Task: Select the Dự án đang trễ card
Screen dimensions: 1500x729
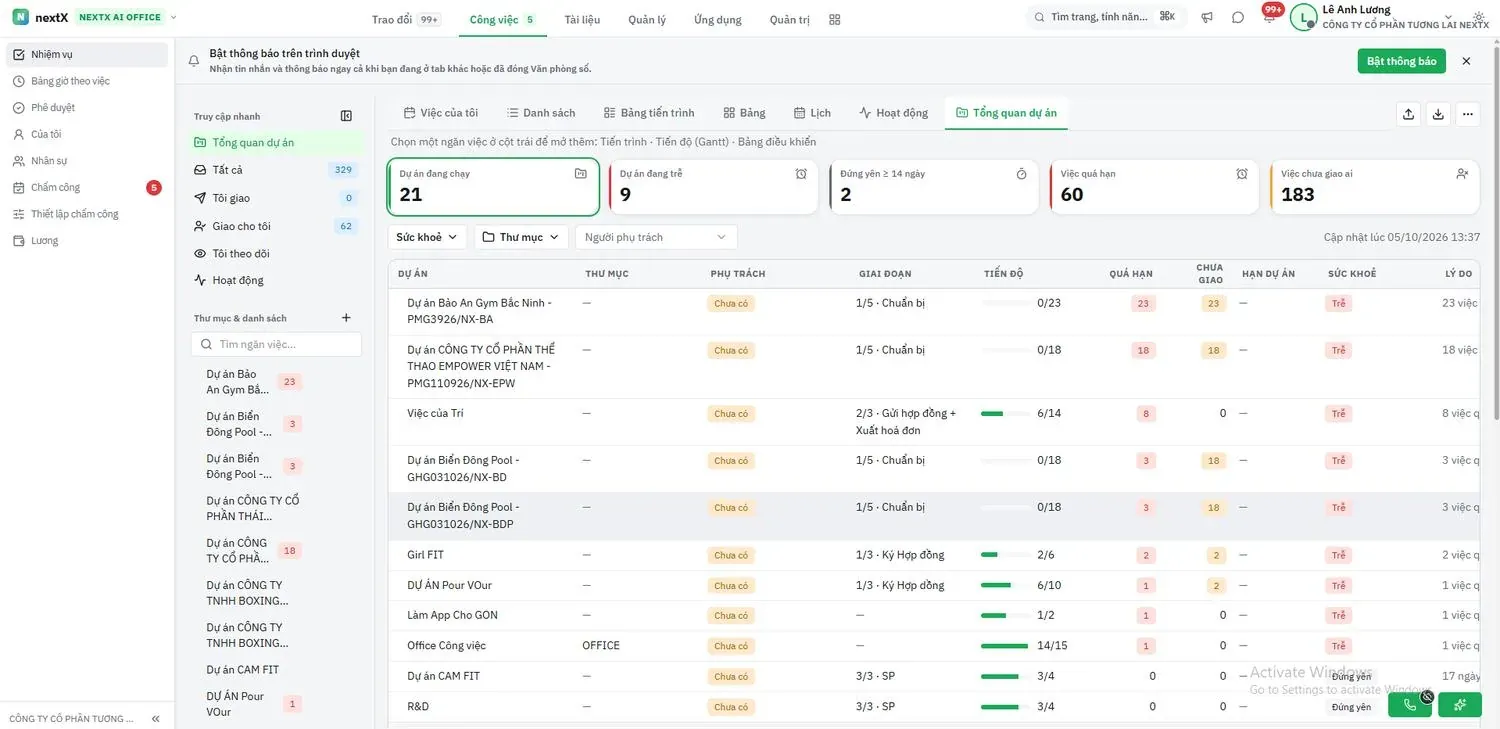Action: [713, 187]
